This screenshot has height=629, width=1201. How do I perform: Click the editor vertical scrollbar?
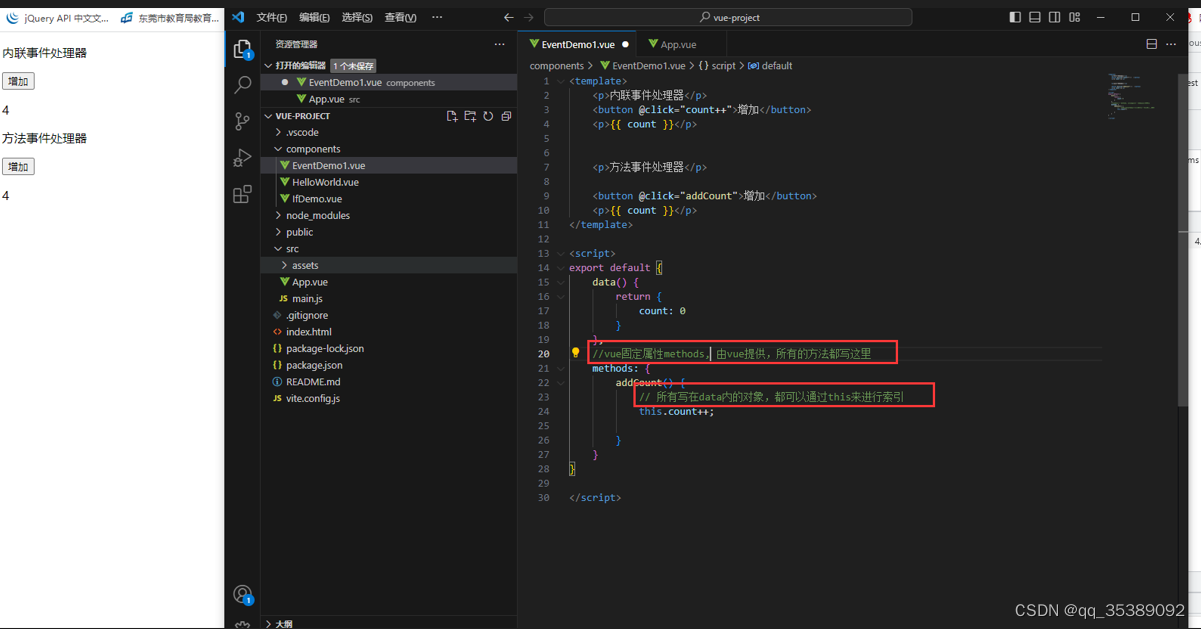(1182, 240)
